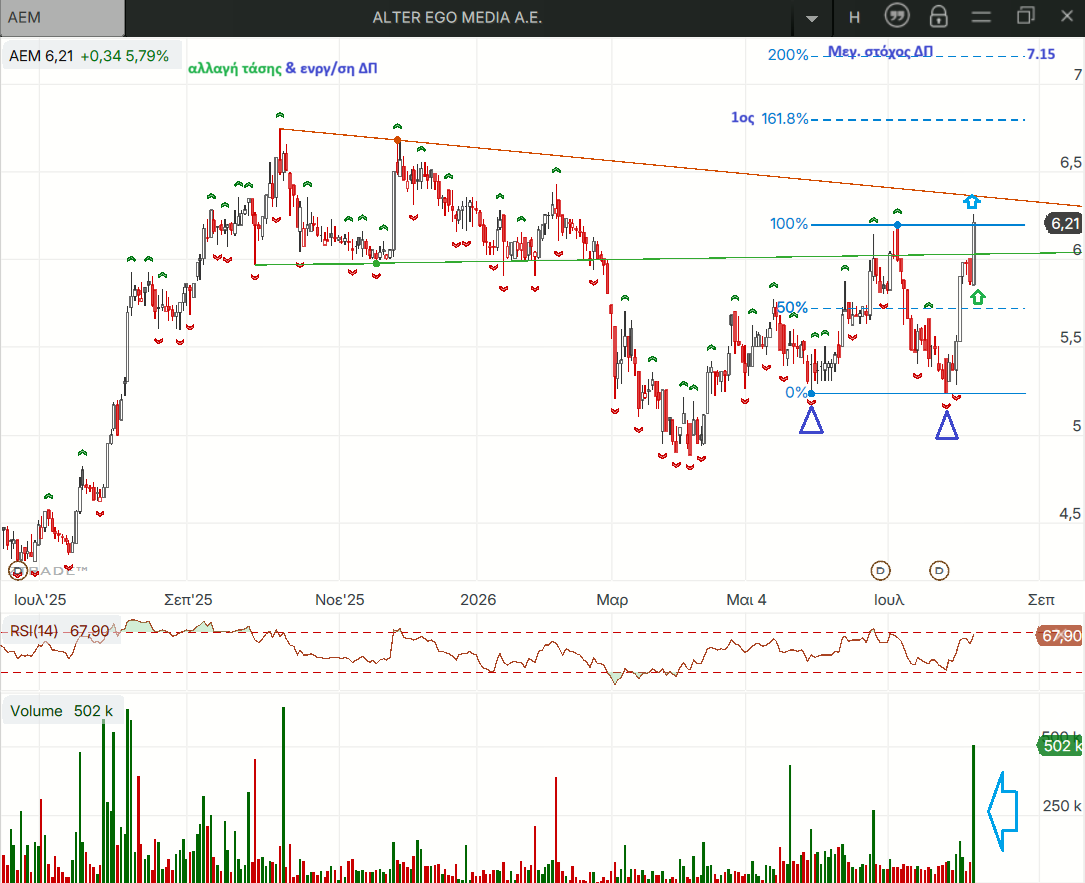1085x883 pixels.
Task: Click the second D dividend marker before Σεπ
Action: (x=939, y=570)
